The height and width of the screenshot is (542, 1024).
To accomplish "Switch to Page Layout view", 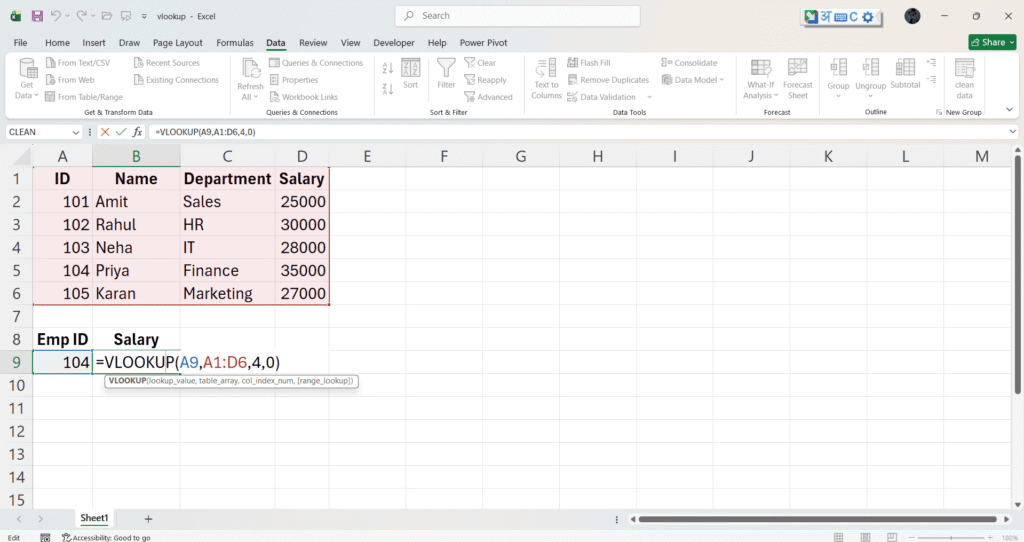I will 865,537.
